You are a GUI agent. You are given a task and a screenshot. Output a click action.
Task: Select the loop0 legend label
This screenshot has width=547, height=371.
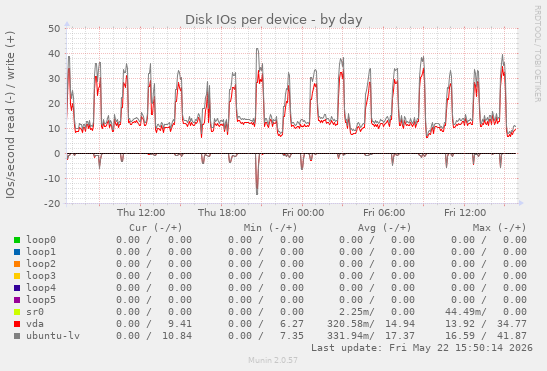[41, 240]
